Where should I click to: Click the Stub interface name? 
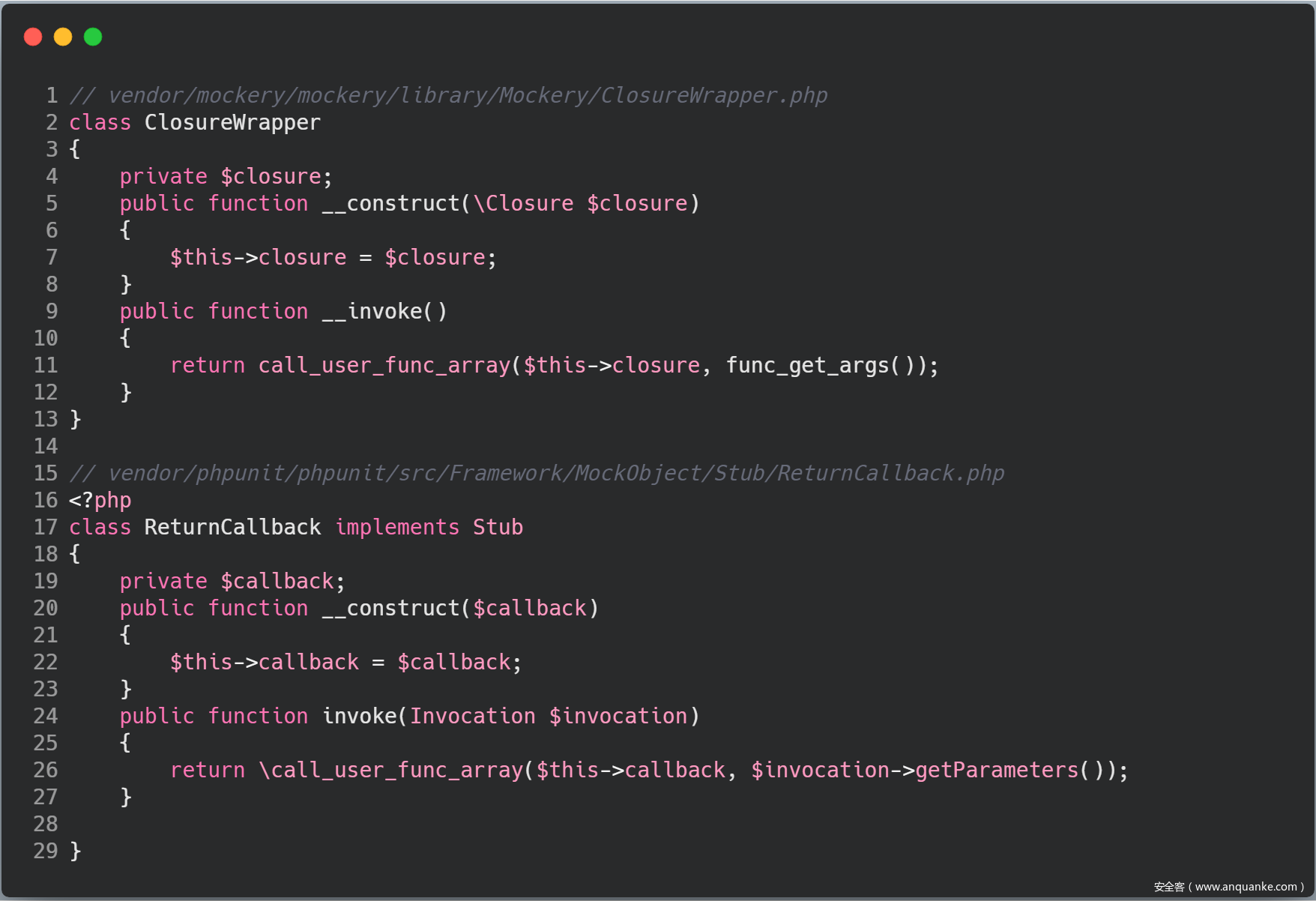[498, 528]
